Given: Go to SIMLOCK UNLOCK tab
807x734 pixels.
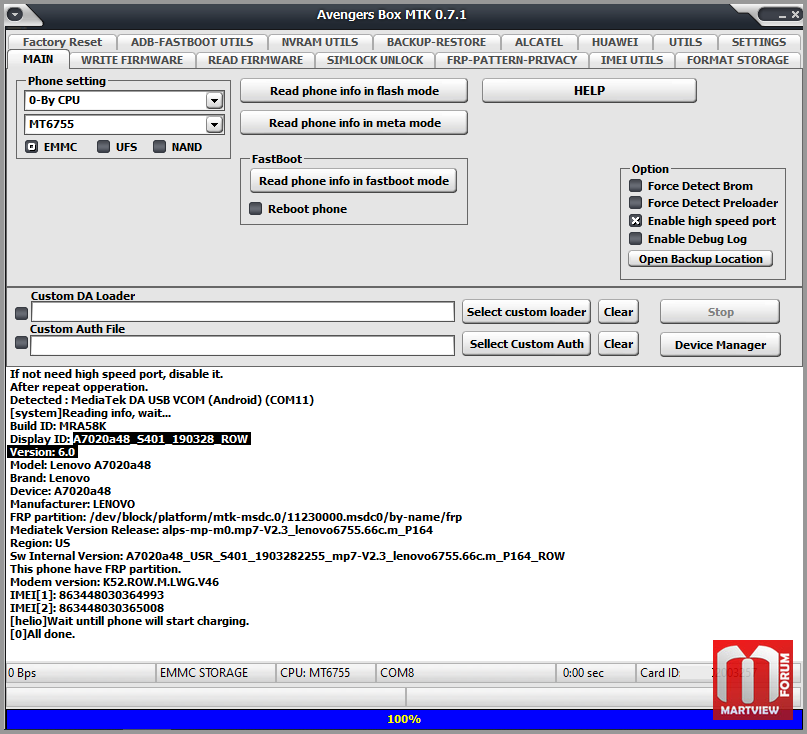Looking at the screenshot, I should (x=375, y=60).
